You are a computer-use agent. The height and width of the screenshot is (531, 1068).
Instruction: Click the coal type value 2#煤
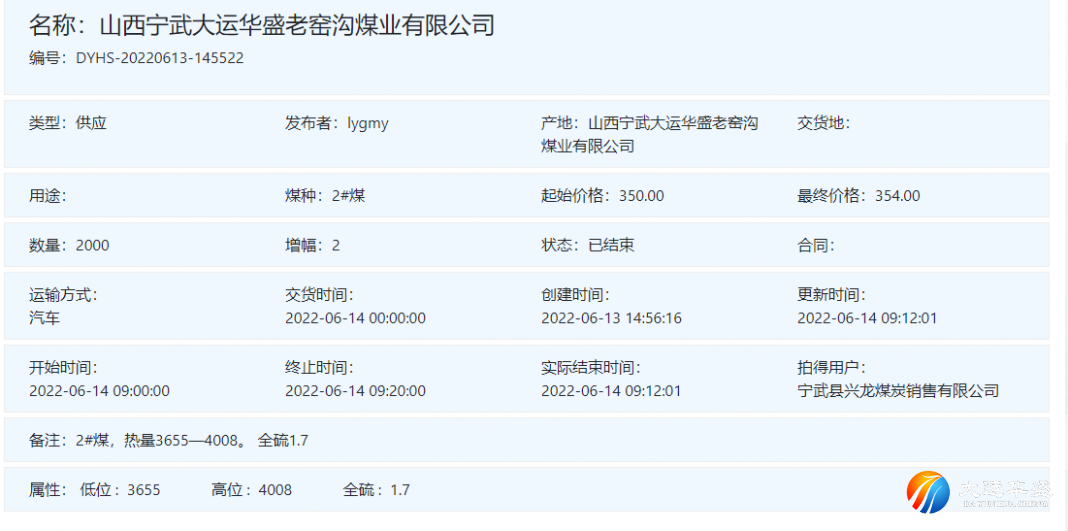(348, 196)
